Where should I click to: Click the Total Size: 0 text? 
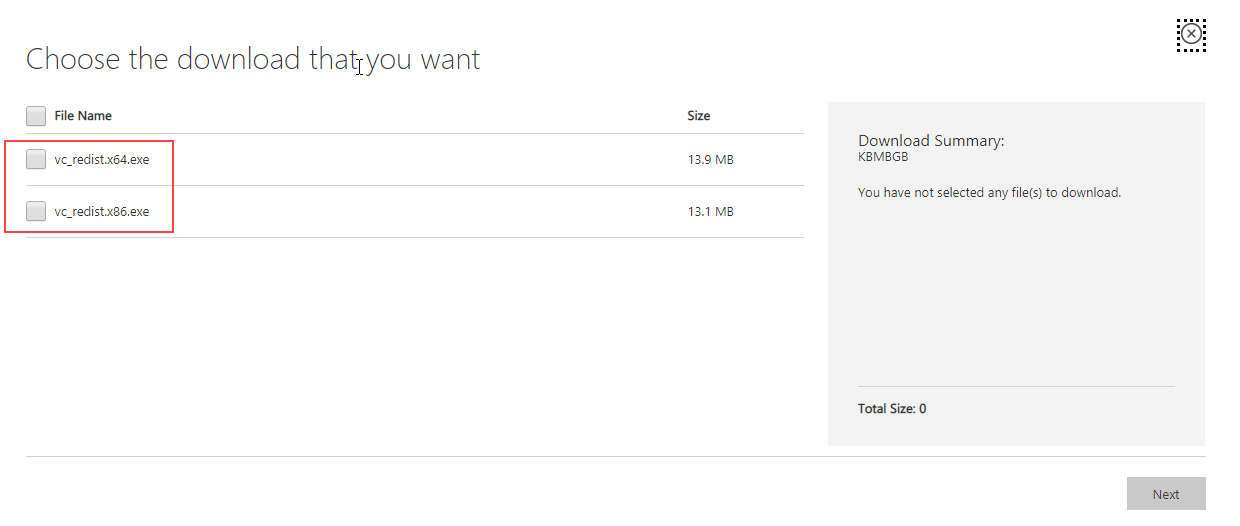[x=892, y=409]
